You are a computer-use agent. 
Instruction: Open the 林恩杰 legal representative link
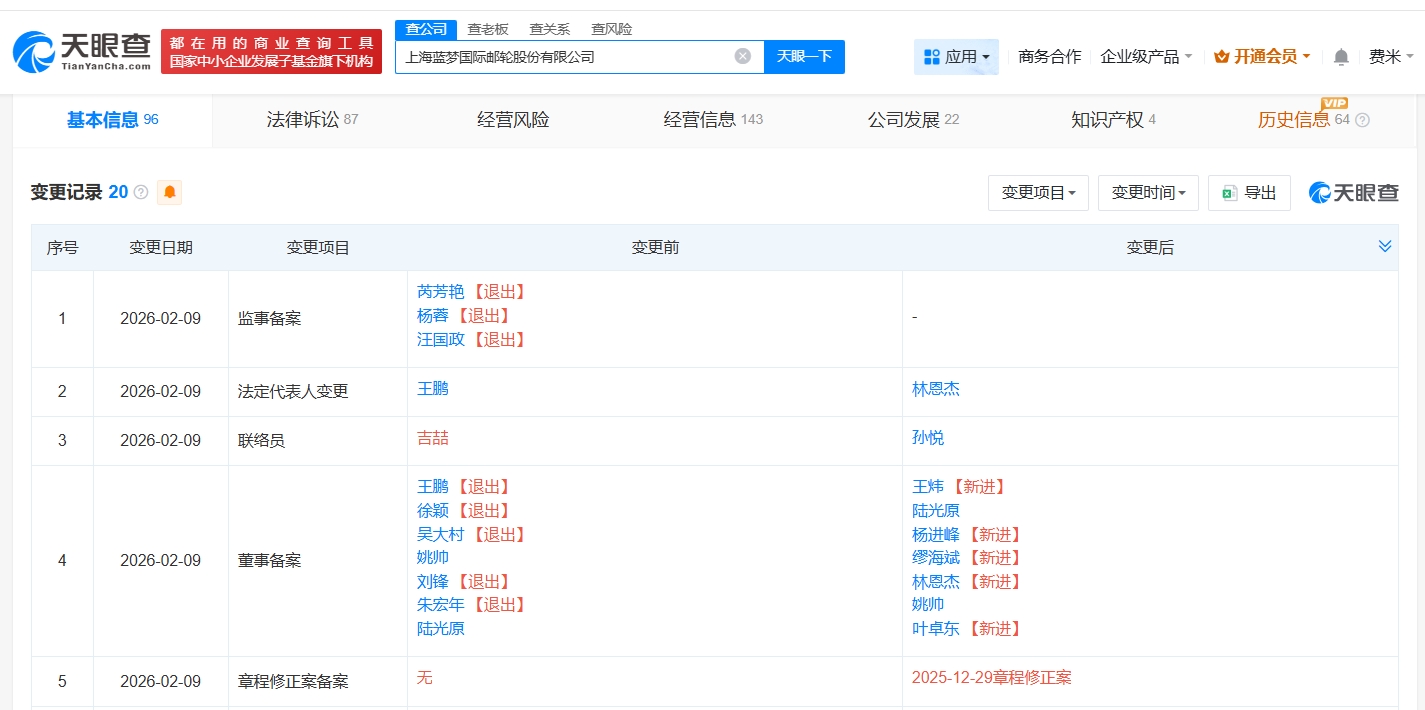click(936, 389)
